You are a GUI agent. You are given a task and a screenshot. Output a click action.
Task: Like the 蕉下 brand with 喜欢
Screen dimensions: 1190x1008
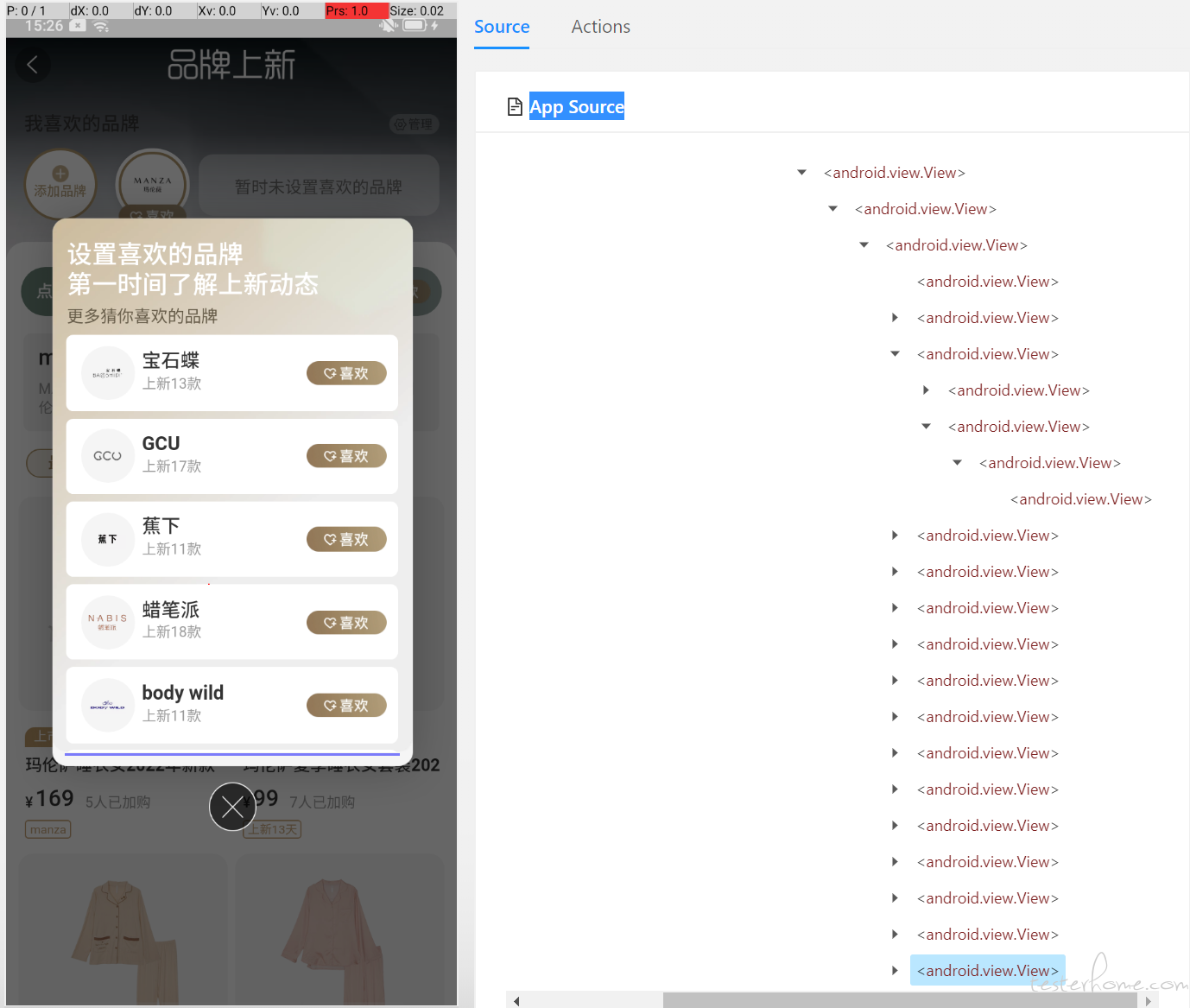point(346,539)
